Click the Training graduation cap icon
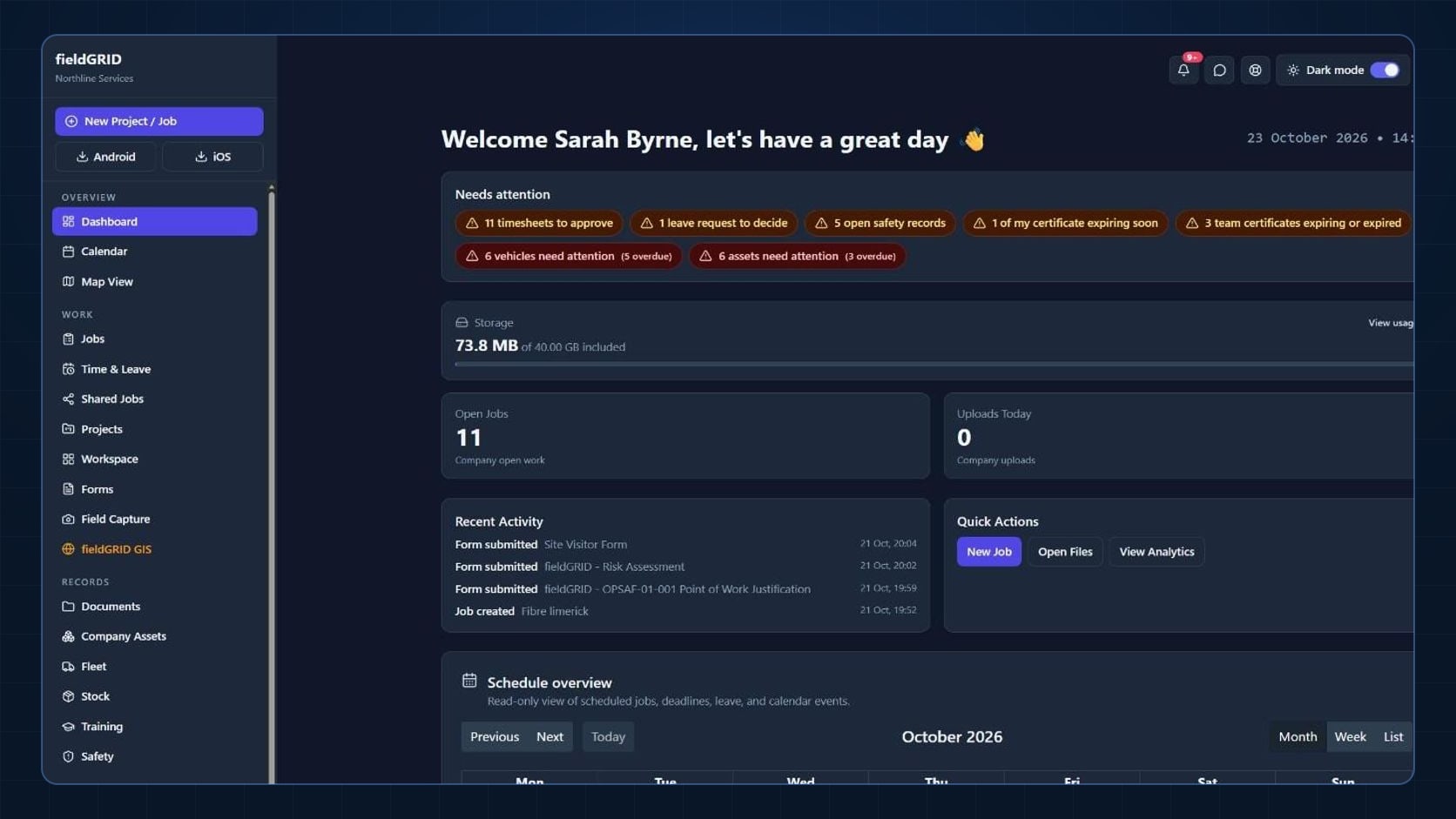This screenshot has height=819, width=1456. 68,727
